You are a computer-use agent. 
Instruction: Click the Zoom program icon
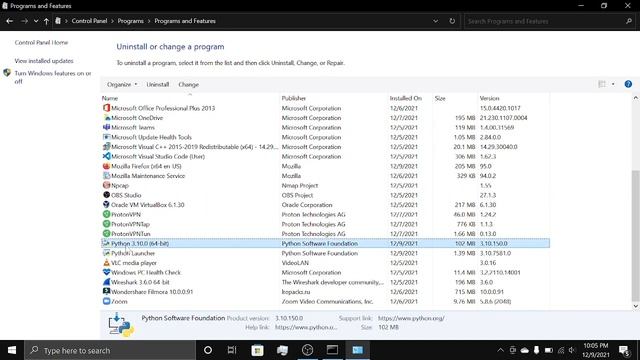[106, 301]
